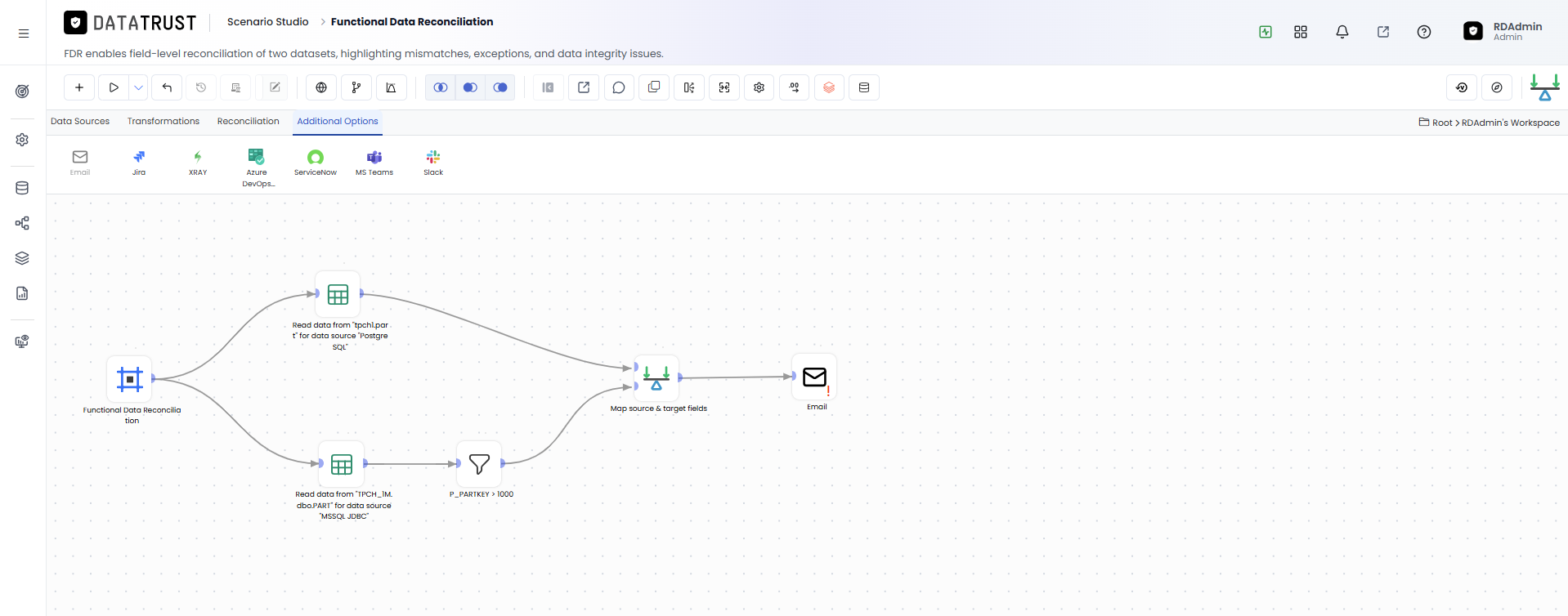The image size is (1568, 616).
Task: Select the Jira component in palette
Action: coord(139,162)
